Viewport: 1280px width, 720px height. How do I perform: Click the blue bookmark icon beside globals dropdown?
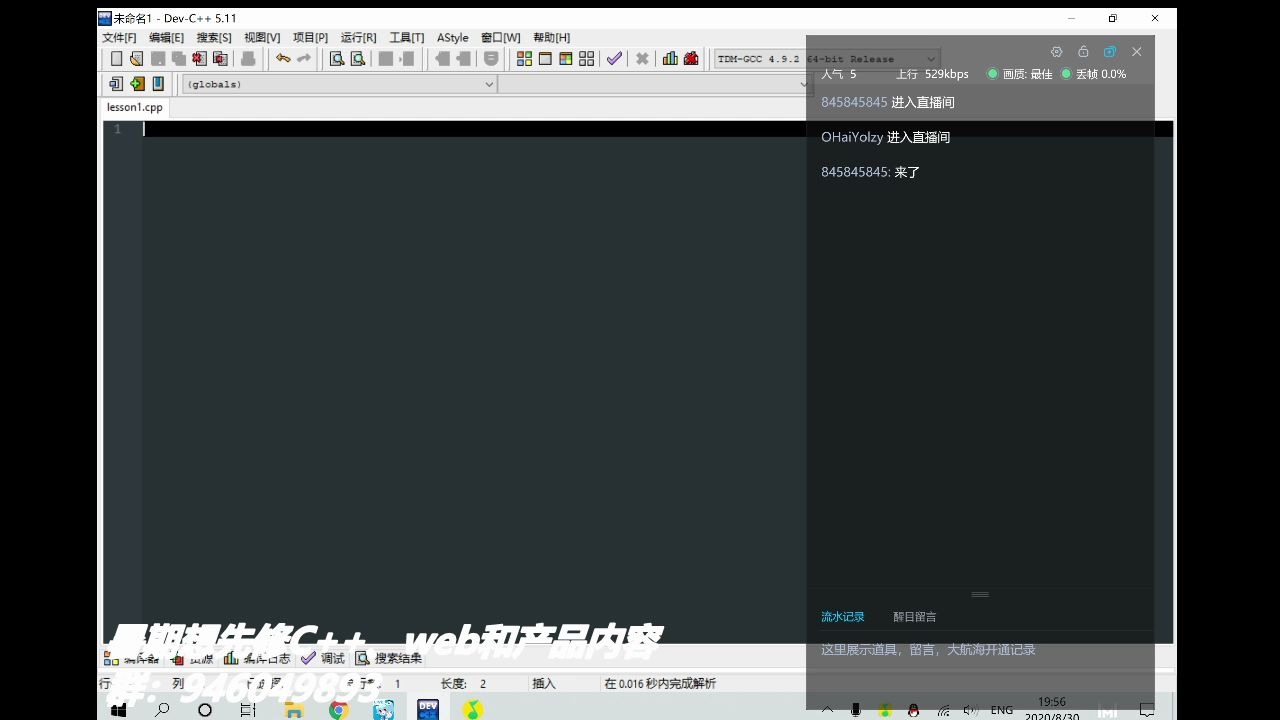pyautogui.click(x=158, y=84)
